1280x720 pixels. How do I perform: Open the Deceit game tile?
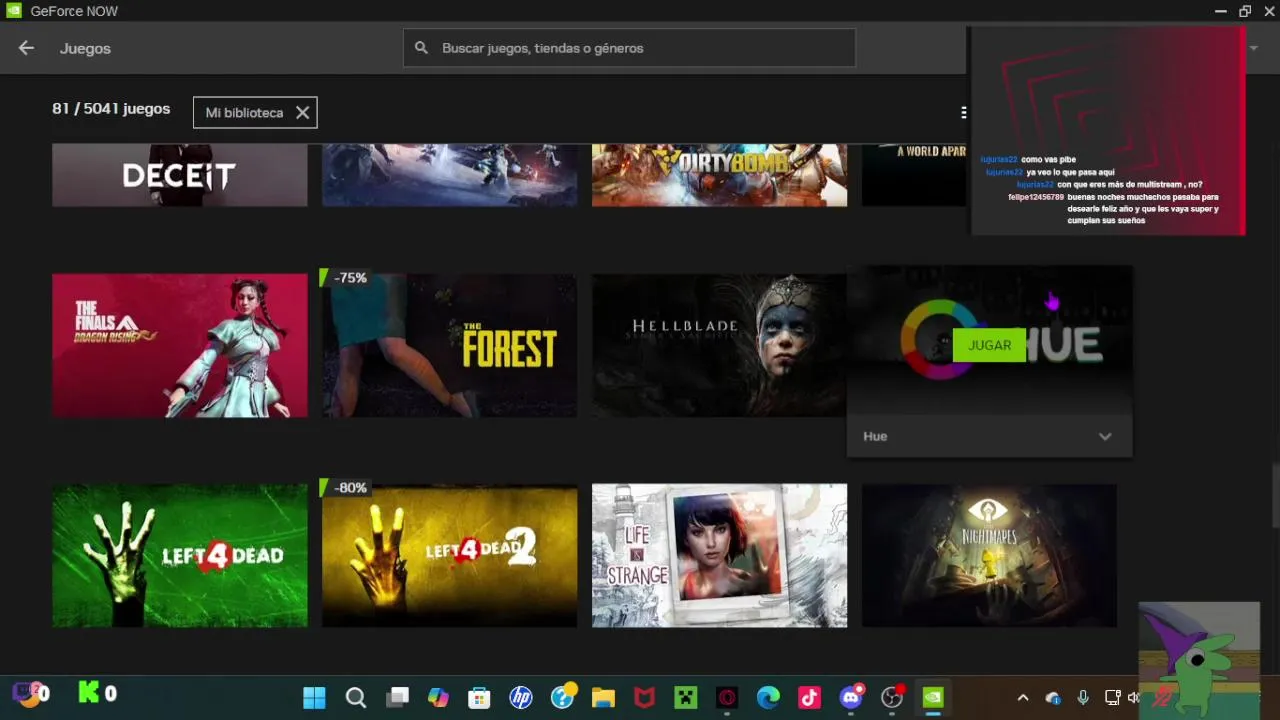(x=180, y=175)
